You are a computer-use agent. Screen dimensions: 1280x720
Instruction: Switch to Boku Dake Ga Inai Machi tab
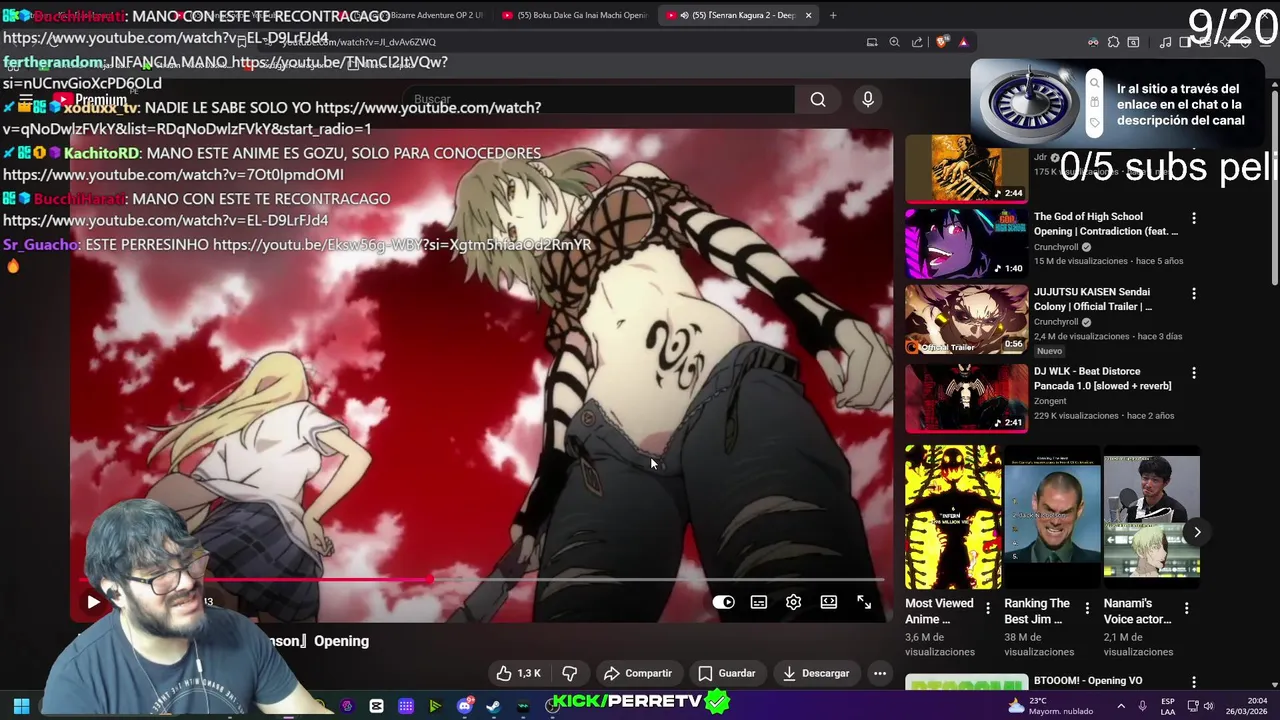coord(575,15)
